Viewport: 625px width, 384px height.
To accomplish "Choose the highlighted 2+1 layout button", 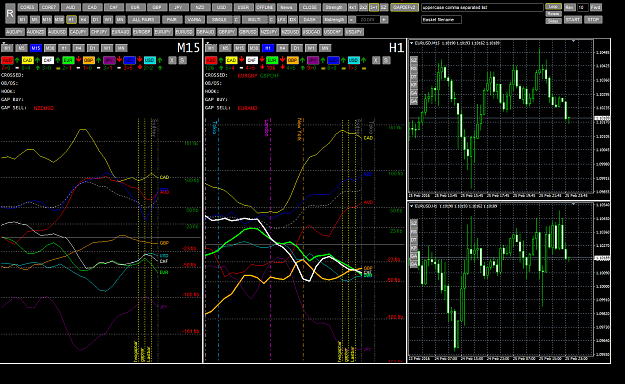I will coord(373,8).
